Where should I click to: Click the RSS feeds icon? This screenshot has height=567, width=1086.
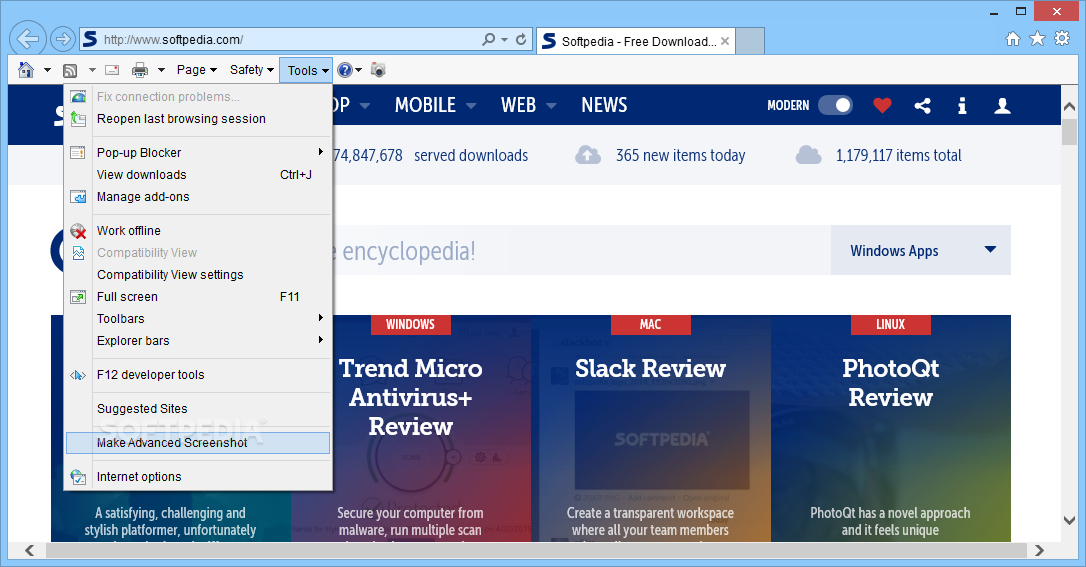(x=70, y=70)
